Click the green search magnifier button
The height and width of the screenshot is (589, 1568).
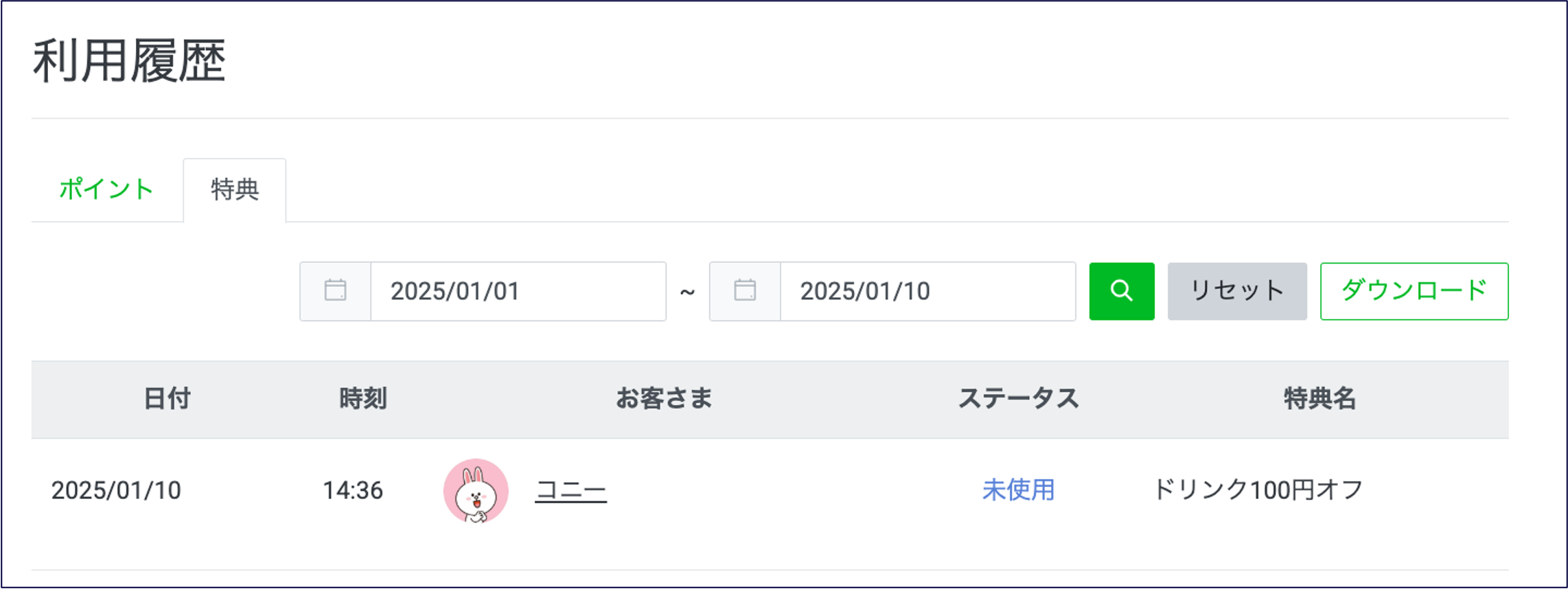pos(1121,291)
